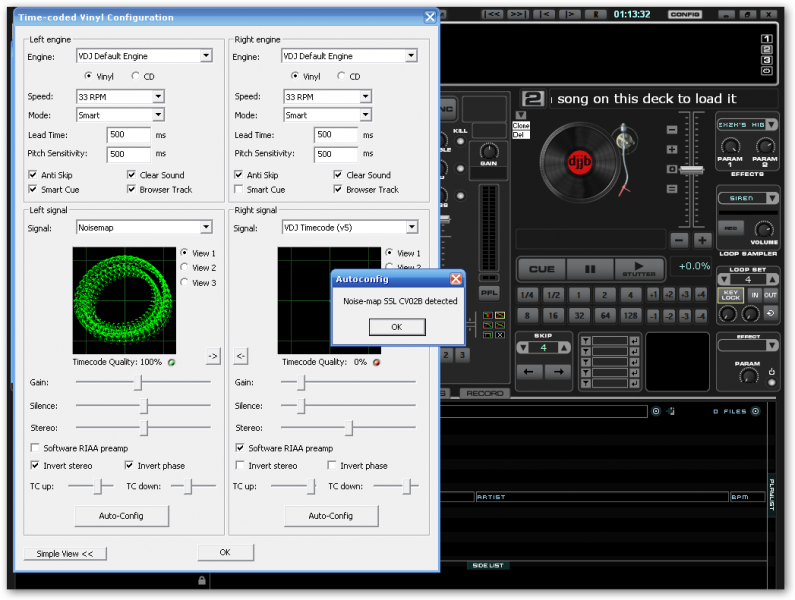Open left engine Mode Smart dropdown

(x=158, y=115)
